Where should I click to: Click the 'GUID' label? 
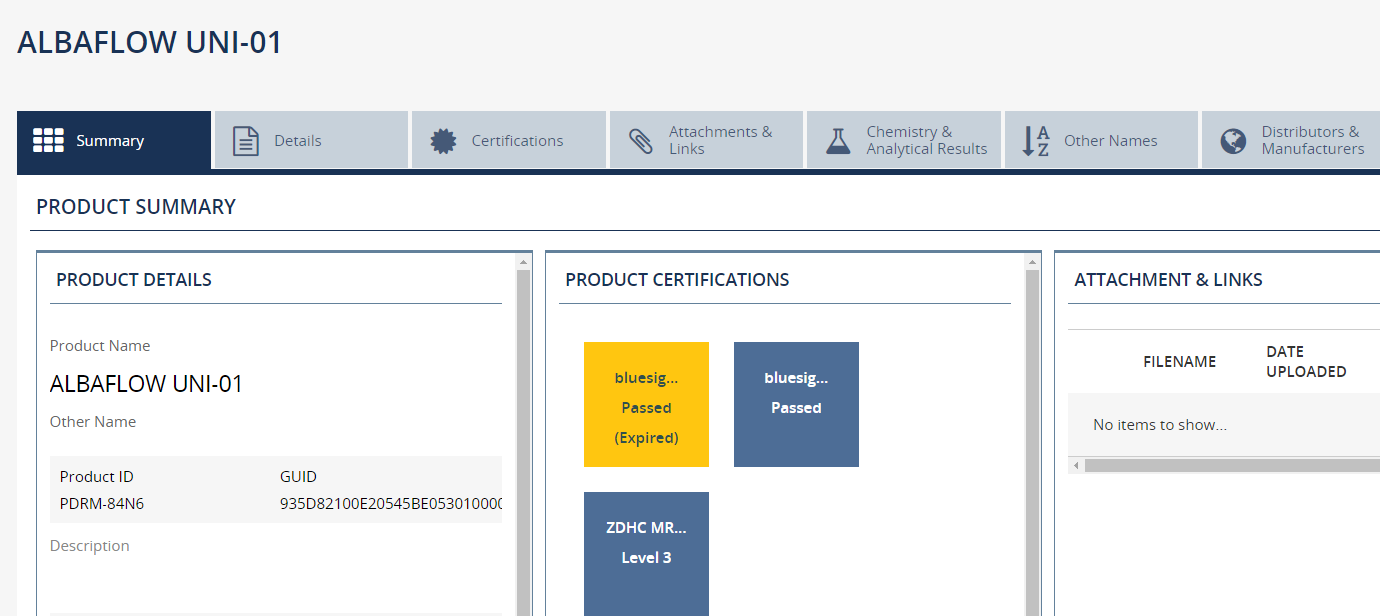click(x=298, y=477)
